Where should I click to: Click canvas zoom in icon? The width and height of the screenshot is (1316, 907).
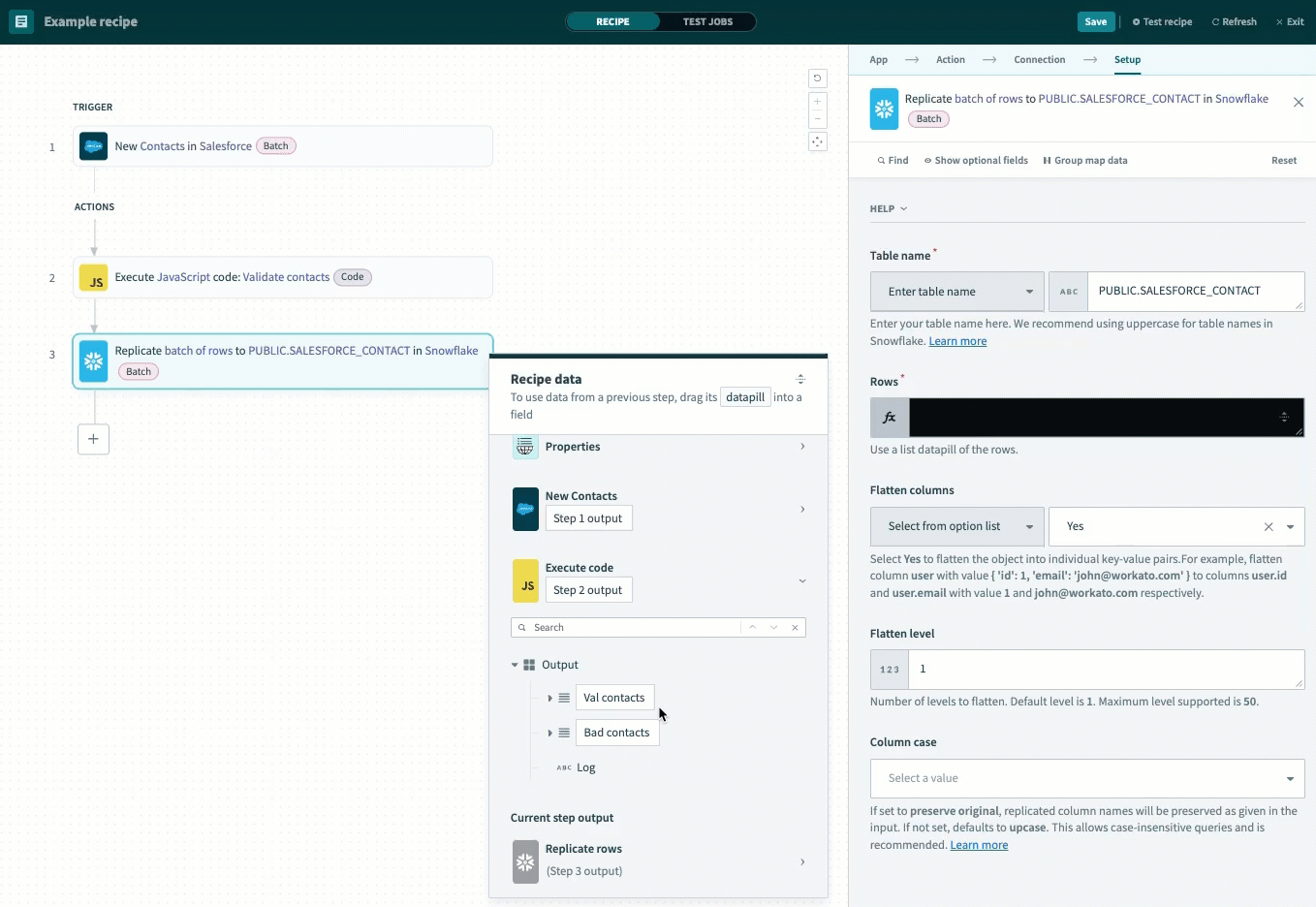pyautogui.click(x=817, y=101)
